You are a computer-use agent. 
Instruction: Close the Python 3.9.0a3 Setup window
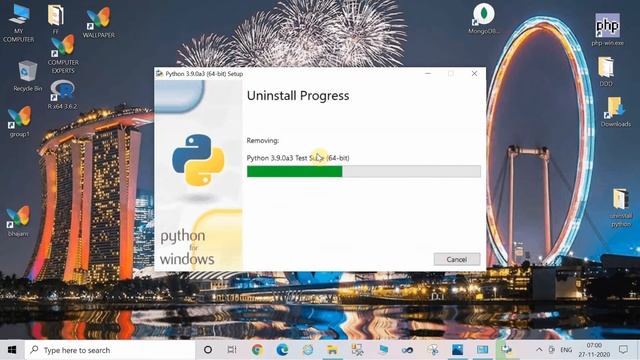(474, 73)
